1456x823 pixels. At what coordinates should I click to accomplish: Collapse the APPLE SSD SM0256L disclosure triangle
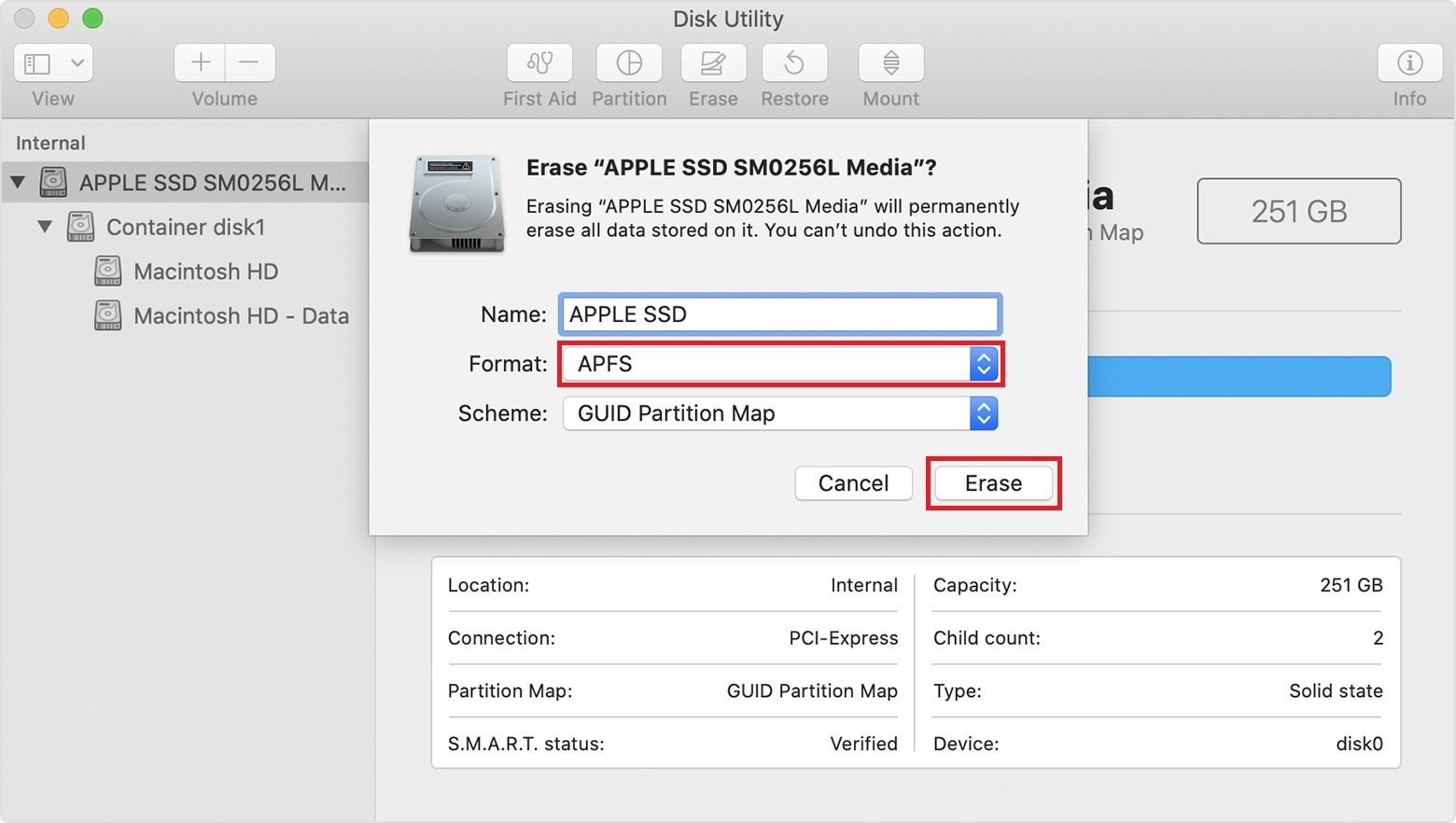coord(18,182)
